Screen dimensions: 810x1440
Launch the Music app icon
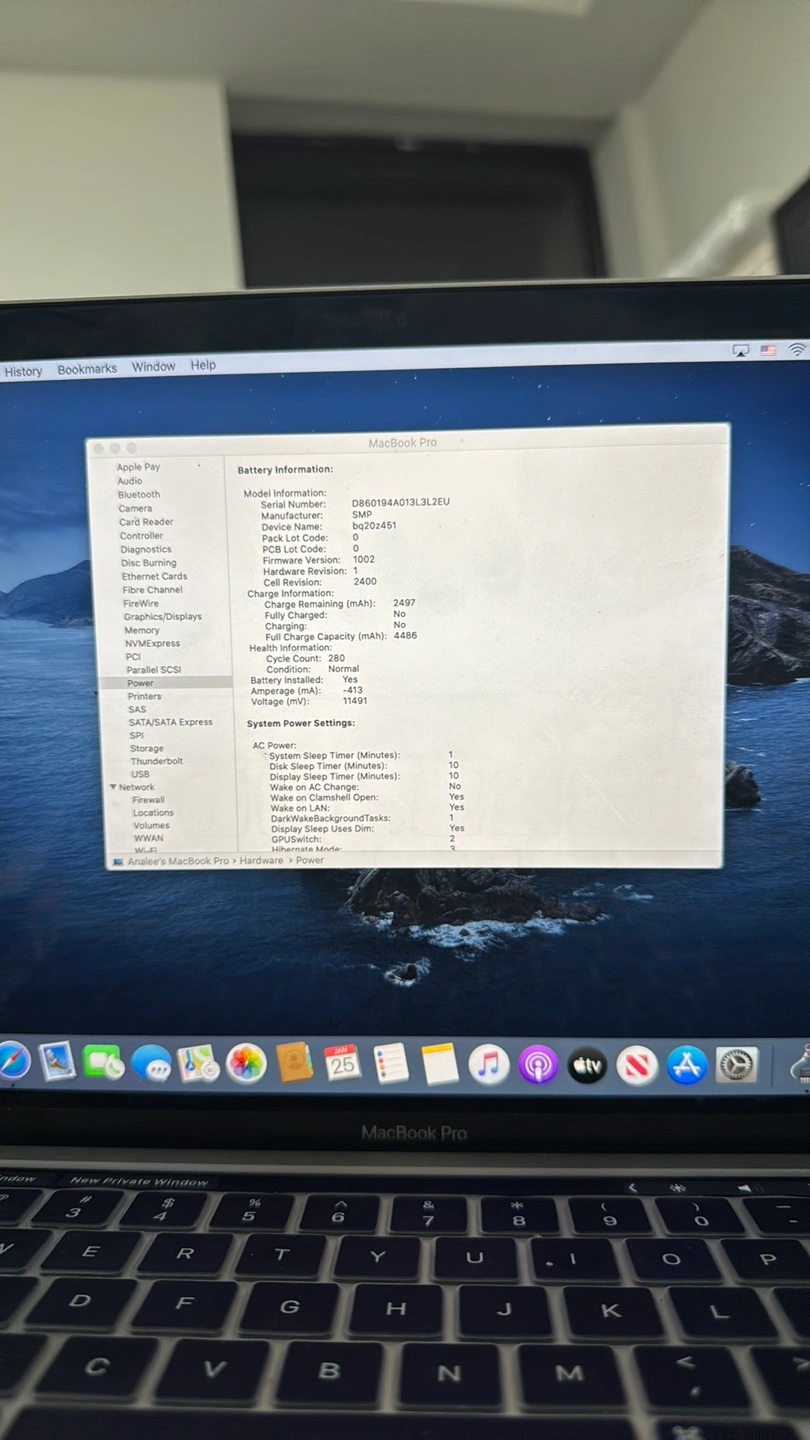coord(489,1065)
